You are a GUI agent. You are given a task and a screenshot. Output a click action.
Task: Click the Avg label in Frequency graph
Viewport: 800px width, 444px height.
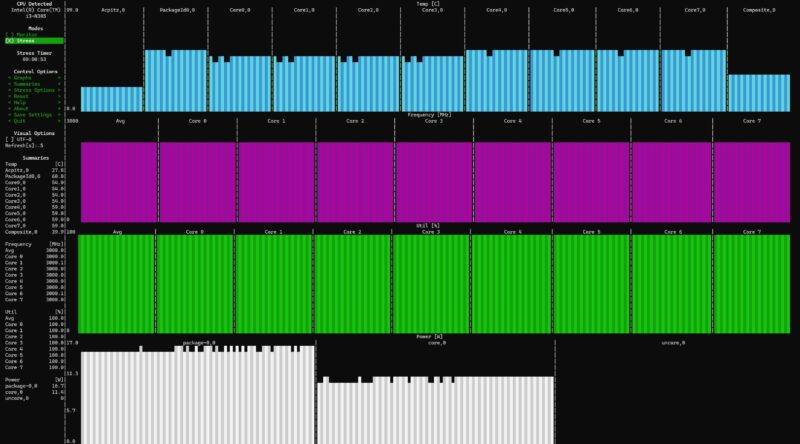120,121
